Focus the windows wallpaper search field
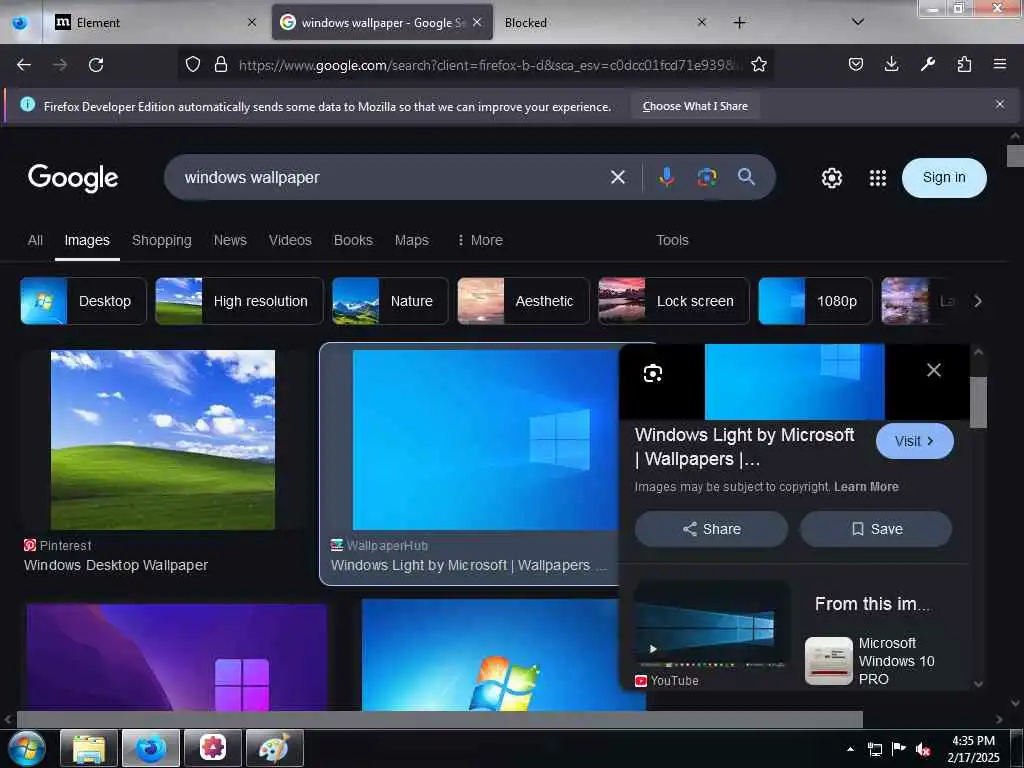 tap(392, 177)
